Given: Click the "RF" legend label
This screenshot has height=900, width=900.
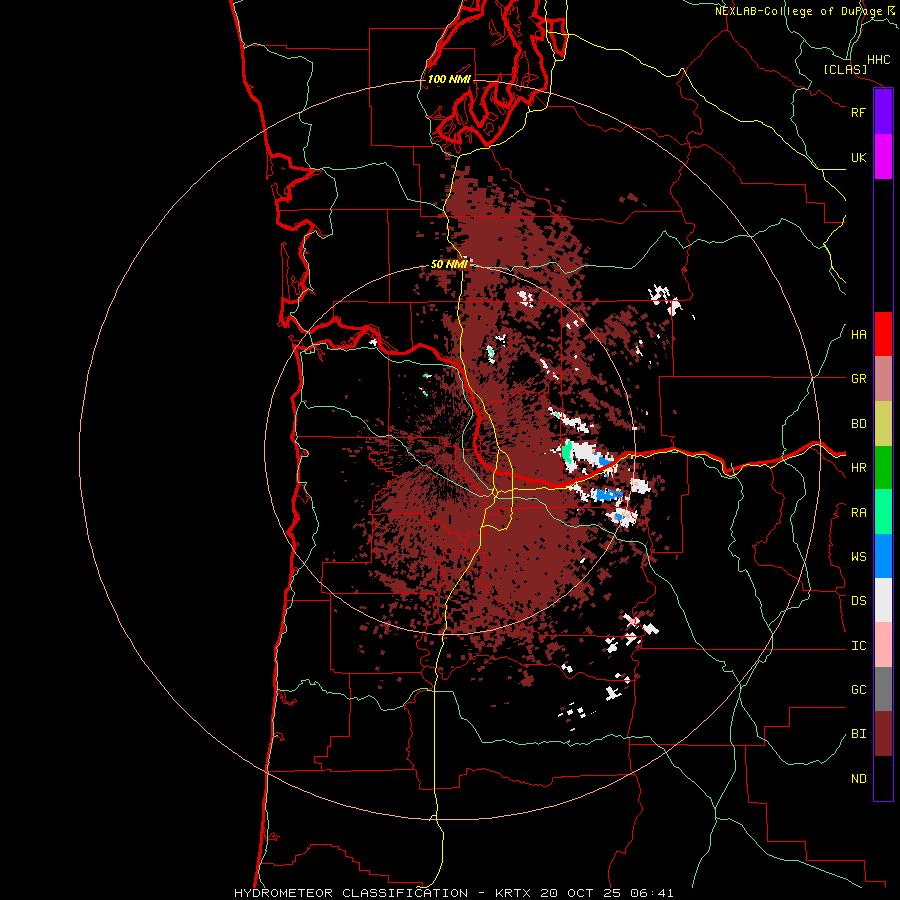Looking at the screenshot, I should (x=858, y=112).
